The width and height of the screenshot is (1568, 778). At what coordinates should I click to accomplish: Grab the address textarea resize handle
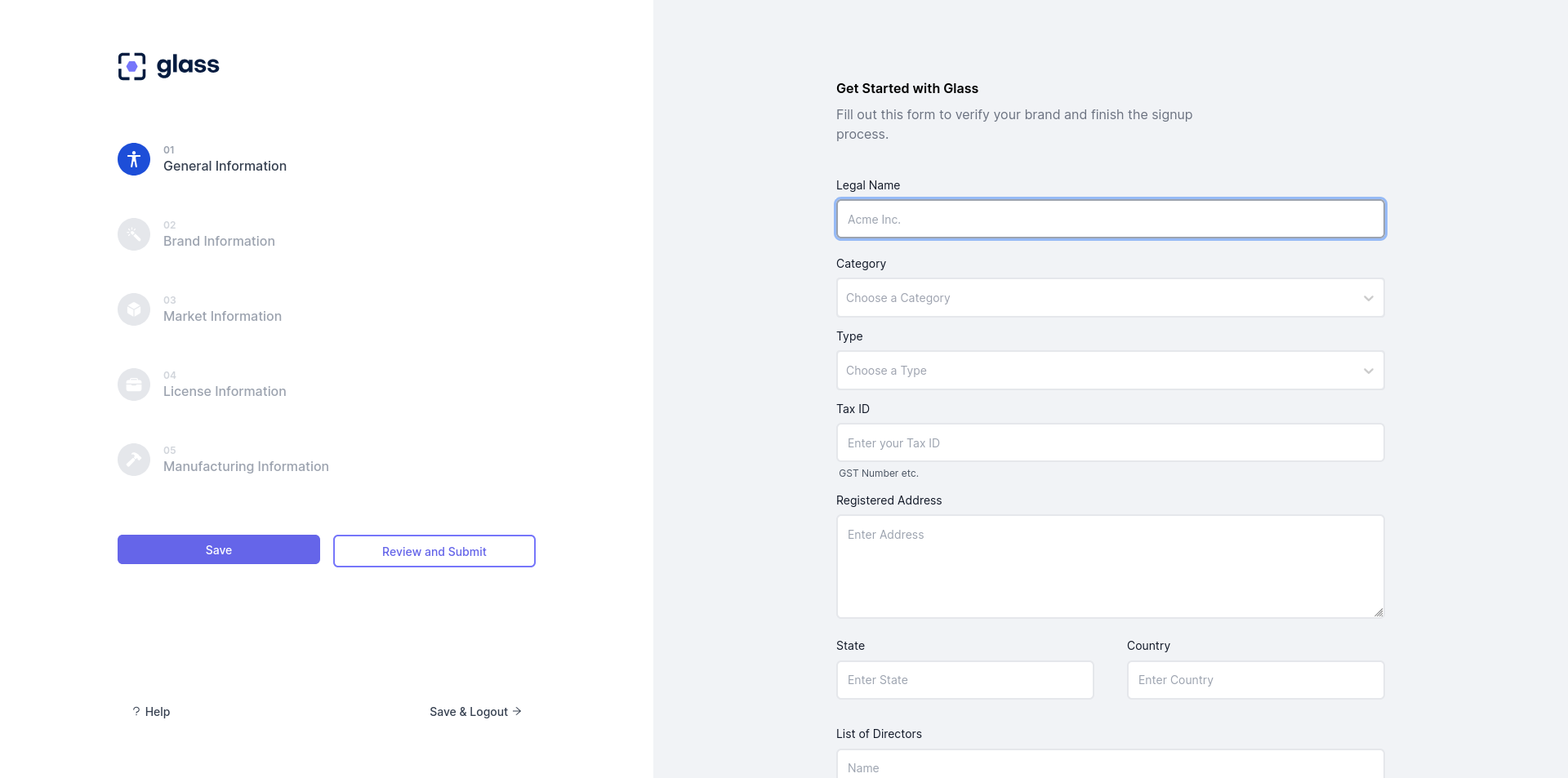point(1379,612)
